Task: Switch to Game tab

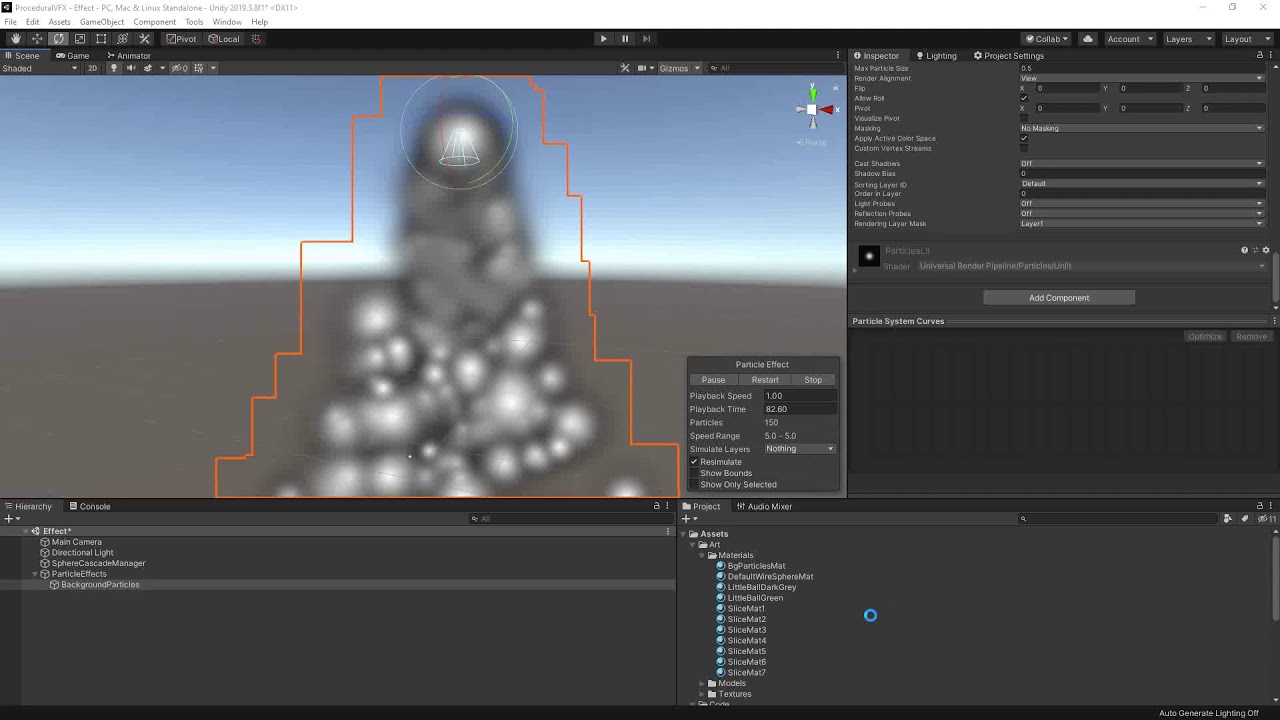Action: [x=72, y=56]
